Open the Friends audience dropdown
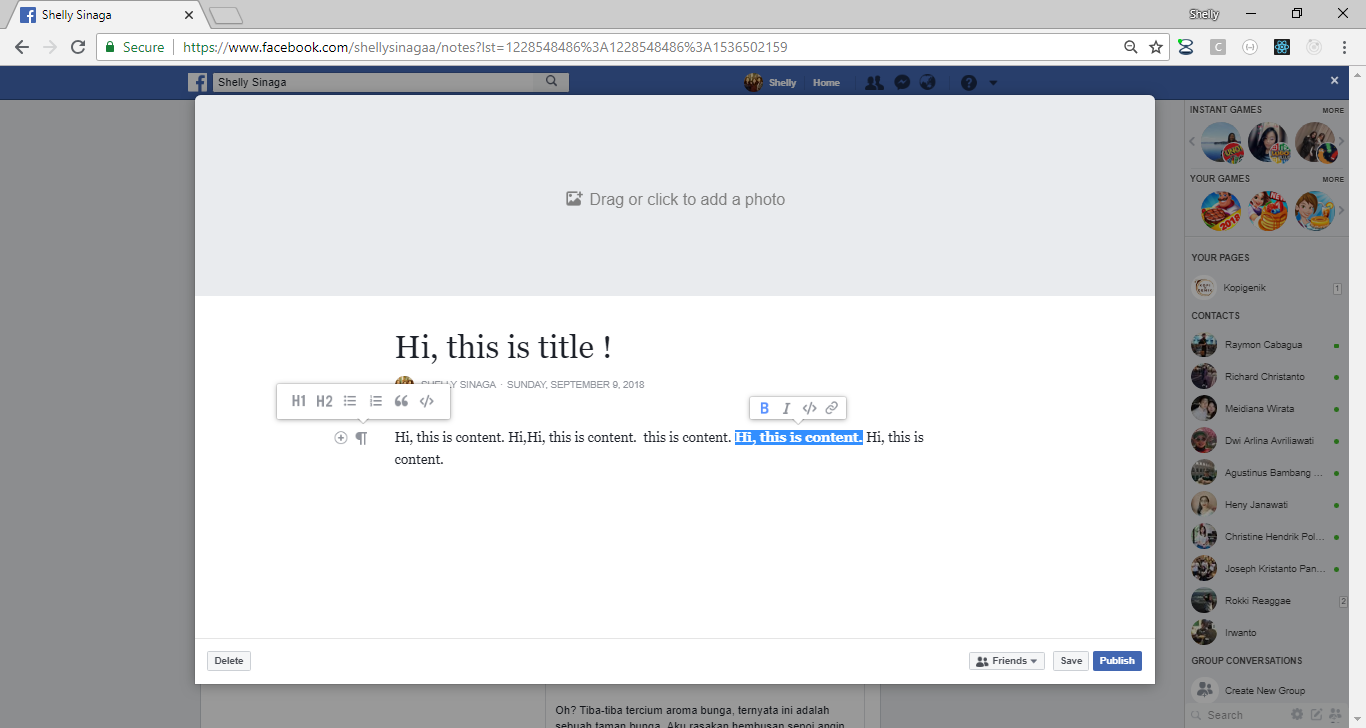 click(x=1006, y=660)
